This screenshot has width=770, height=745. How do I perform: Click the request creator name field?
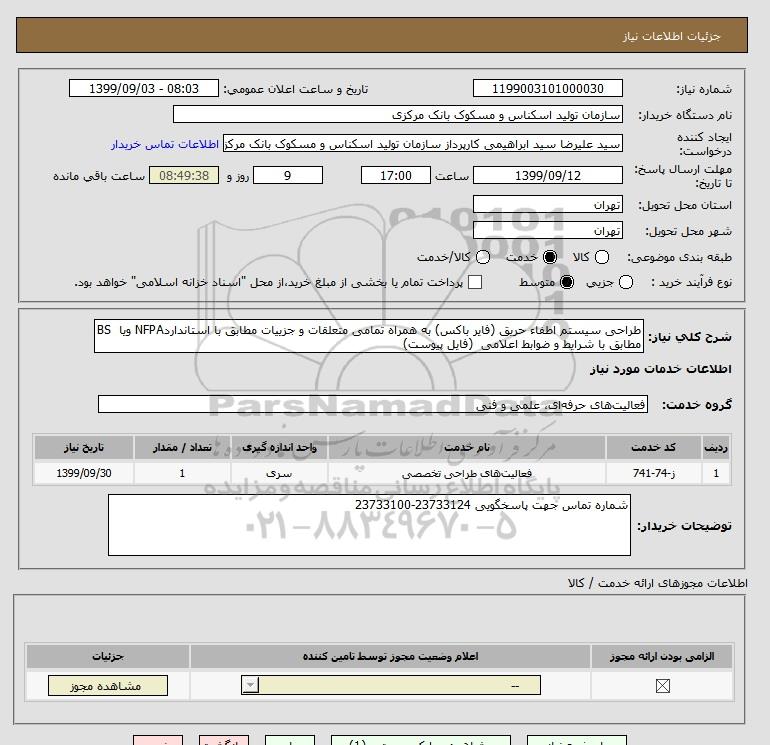pos(423,144)
